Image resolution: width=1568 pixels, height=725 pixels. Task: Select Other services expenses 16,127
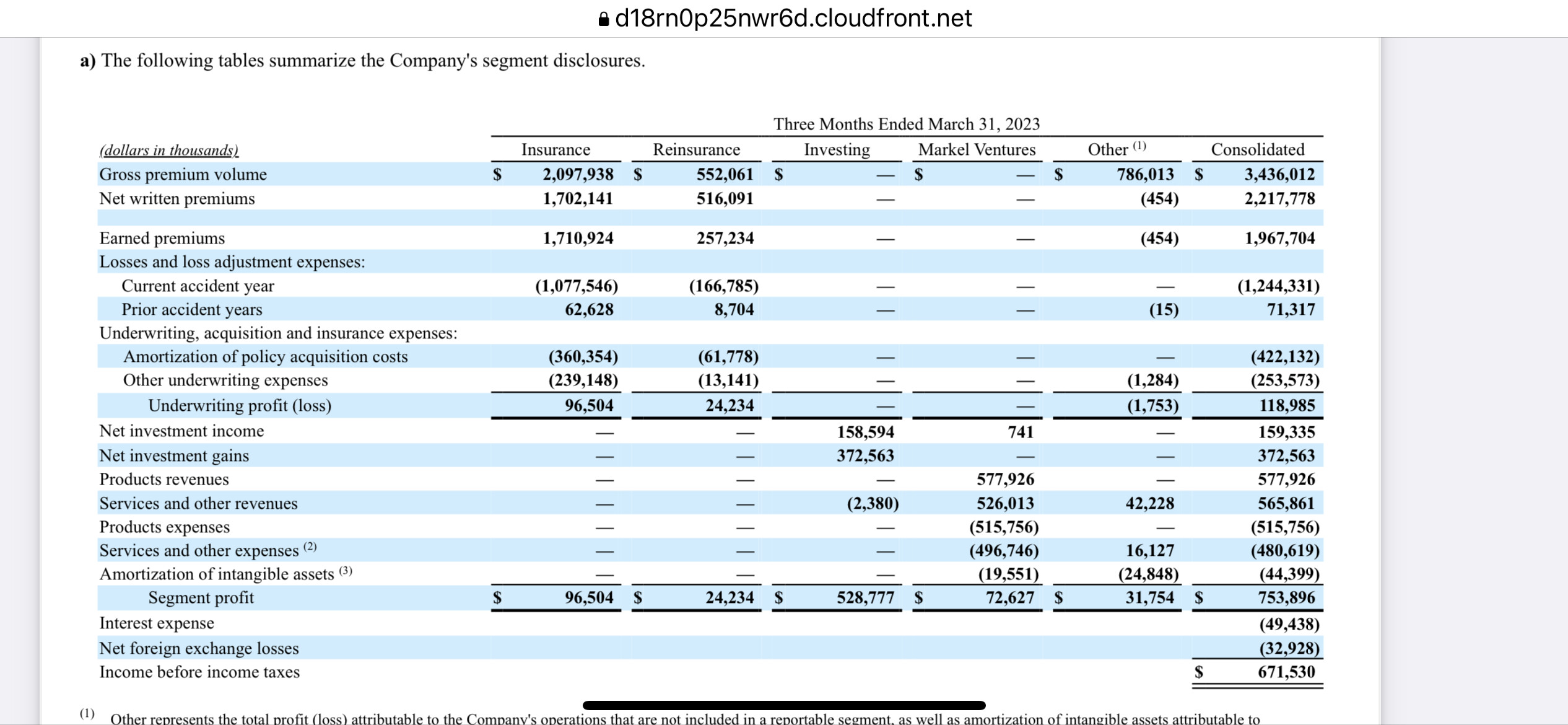pos(1149,550)
